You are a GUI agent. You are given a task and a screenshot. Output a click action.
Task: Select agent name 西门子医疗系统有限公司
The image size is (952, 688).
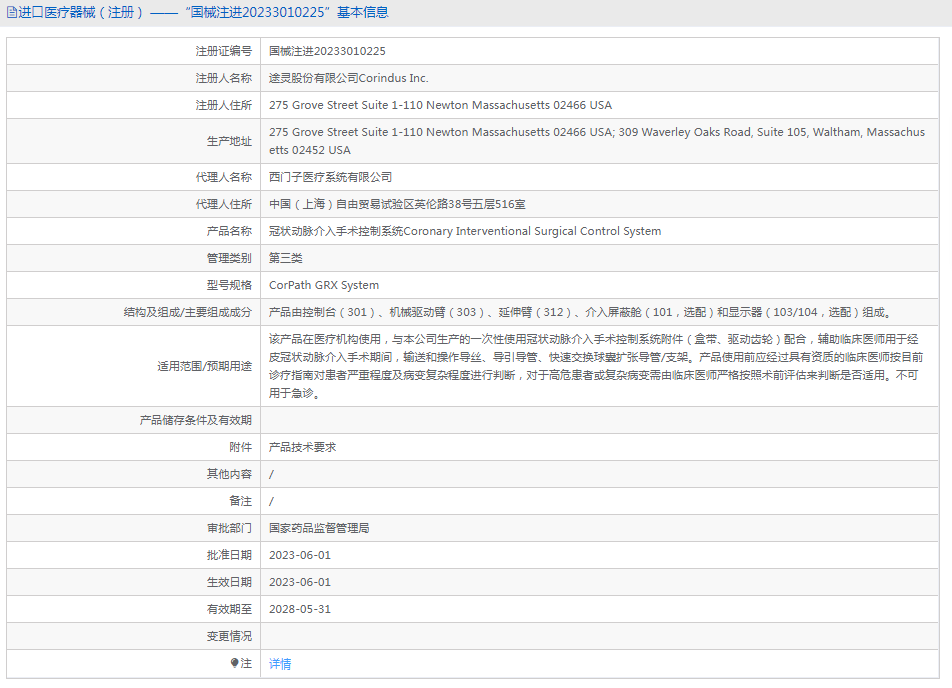330,177
